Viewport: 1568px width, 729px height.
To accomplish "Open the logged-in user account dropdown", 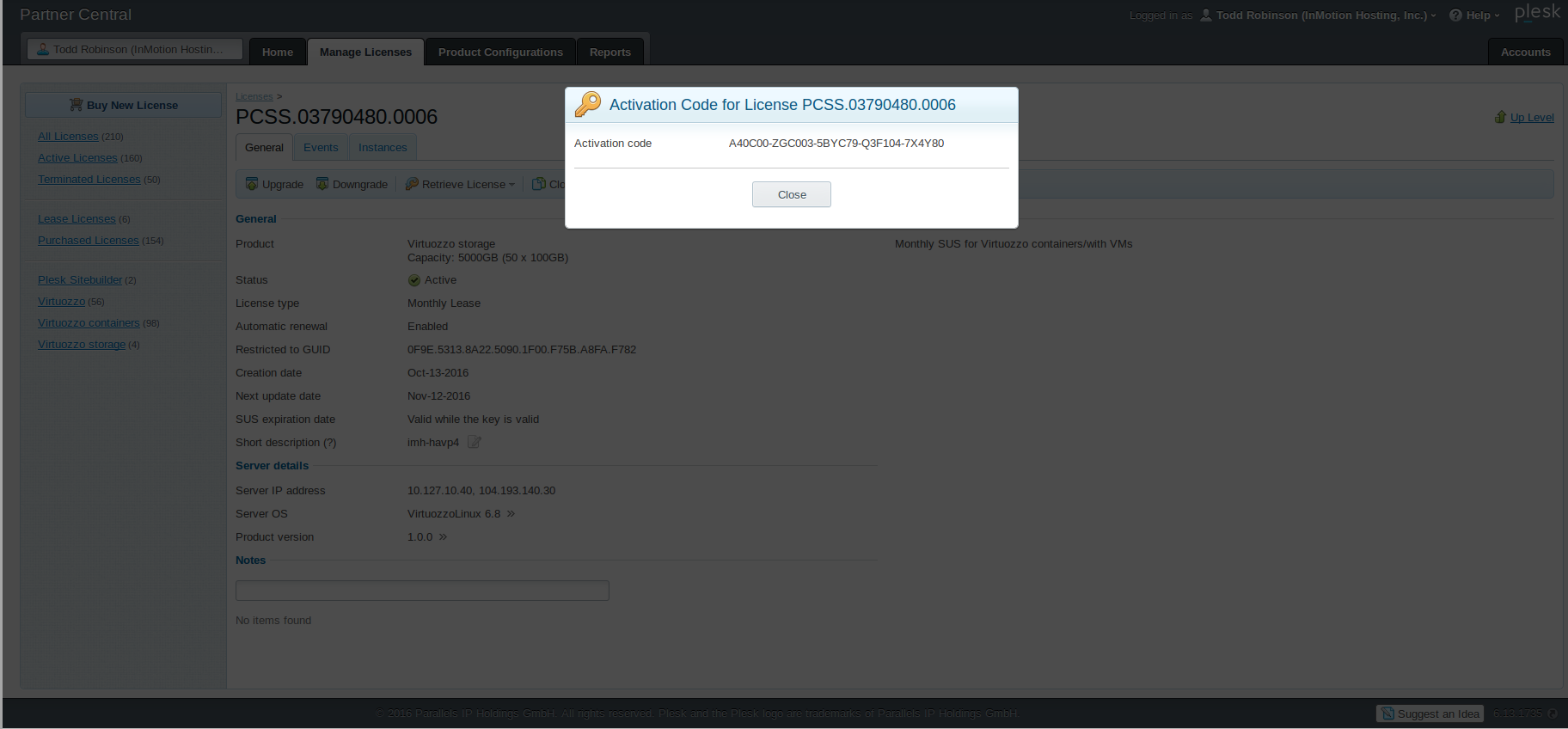I will [1321, 15].
